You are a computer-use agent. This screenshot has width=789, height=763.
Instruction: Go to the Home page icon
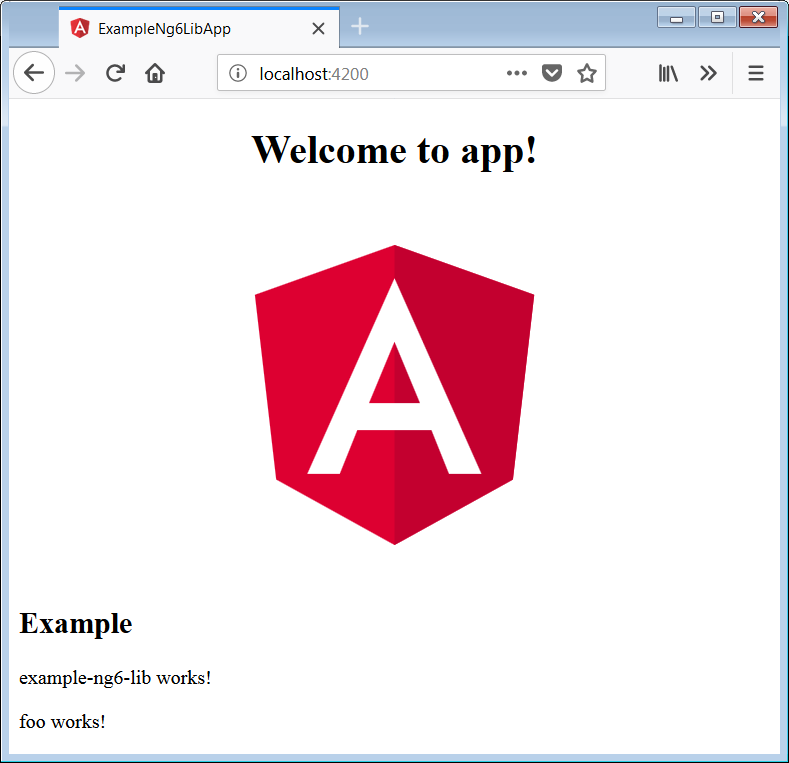[154, 73]
